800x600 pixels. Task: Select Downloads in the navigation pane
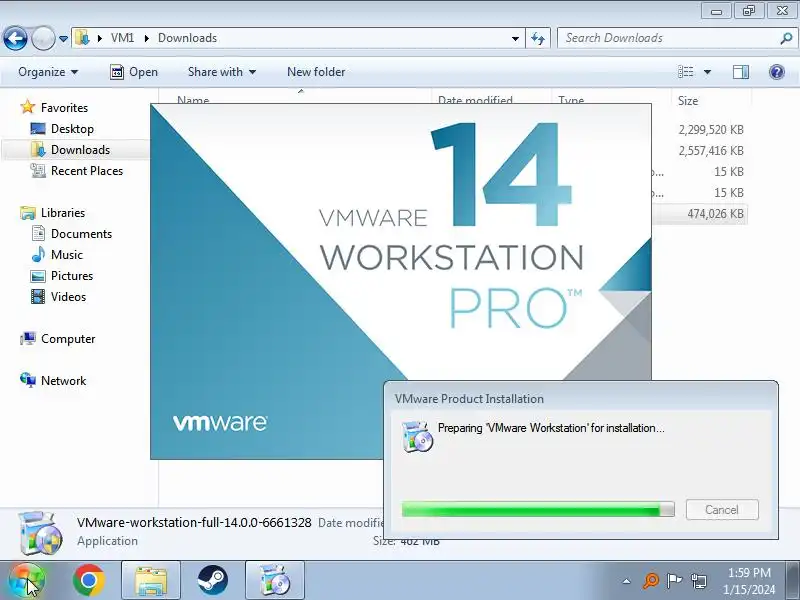click(x=80, y=149)
